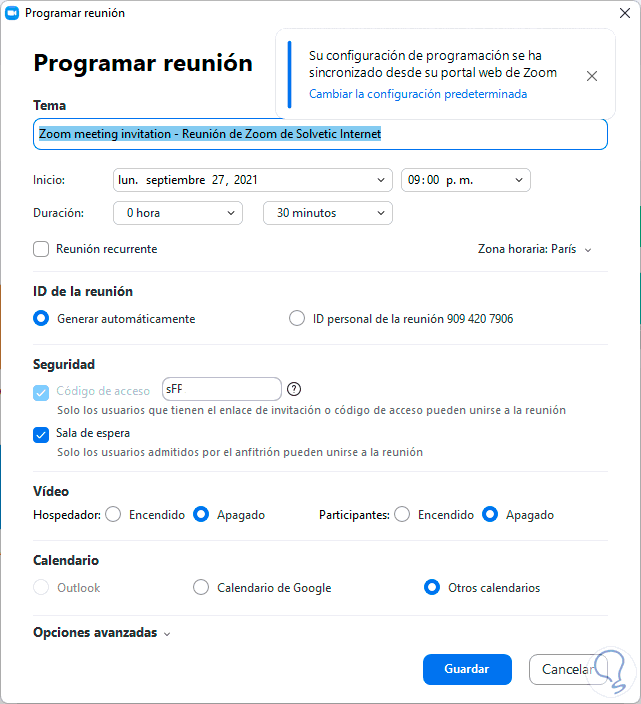Dismiss the sync notification banner
641x704 pixels.
pyautogui.click(x=592, y=76)
